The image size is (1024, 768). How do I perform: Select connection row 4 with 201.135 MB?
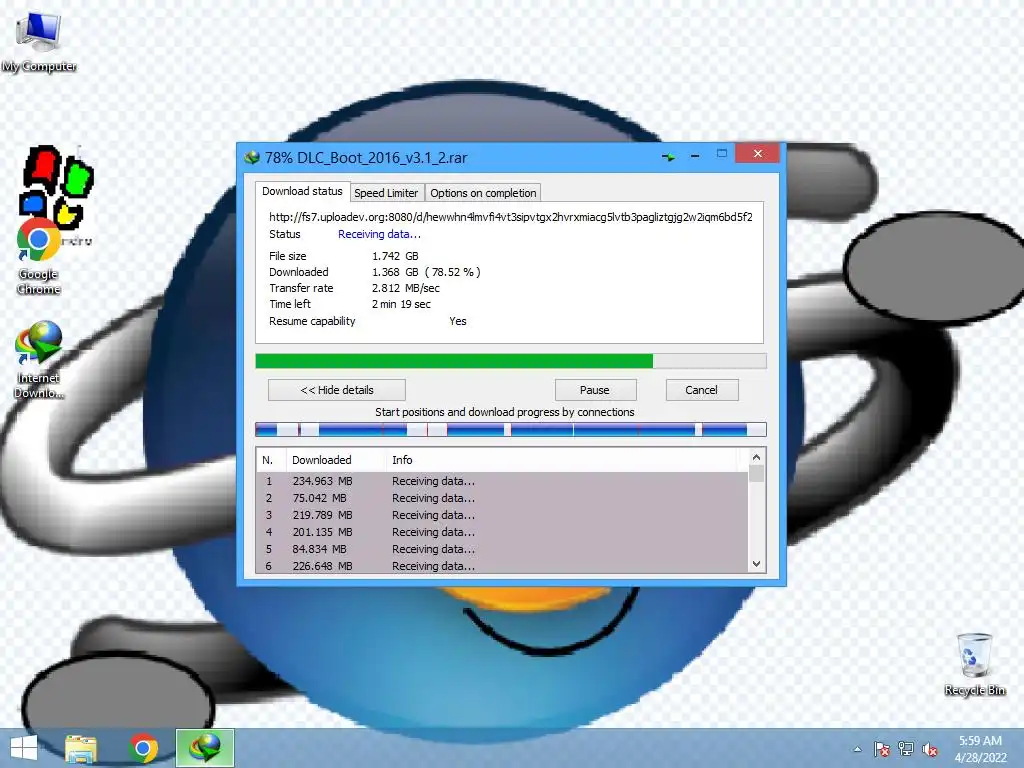click(503, 532)
